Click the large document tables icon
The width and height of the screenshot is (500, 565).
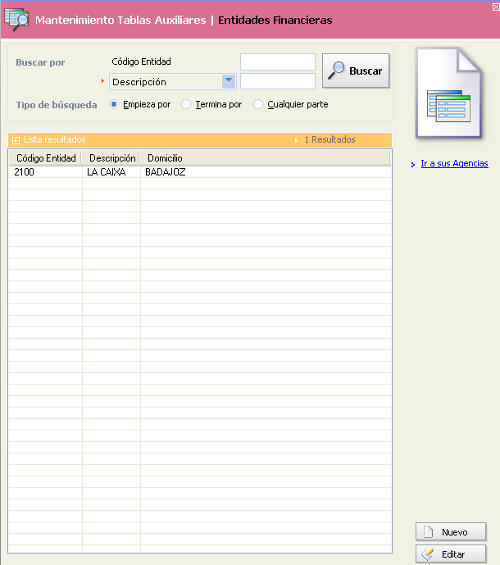(x=449, y=93)
